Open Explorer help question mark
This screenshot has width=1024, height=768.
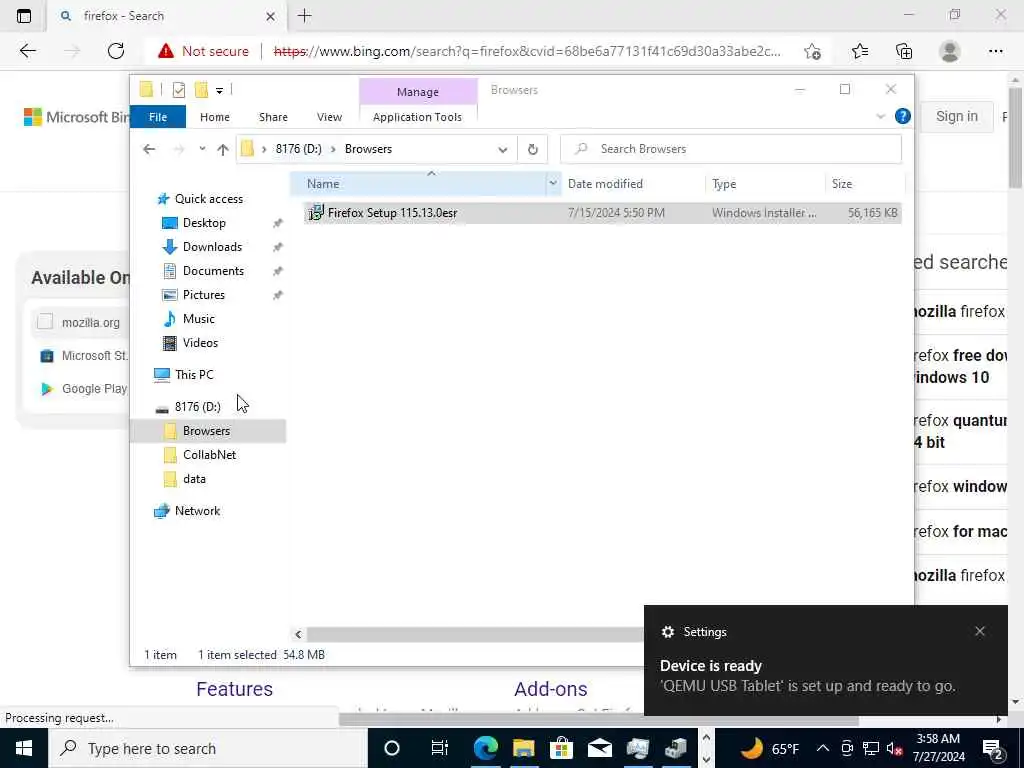click(x=903, y=116)
